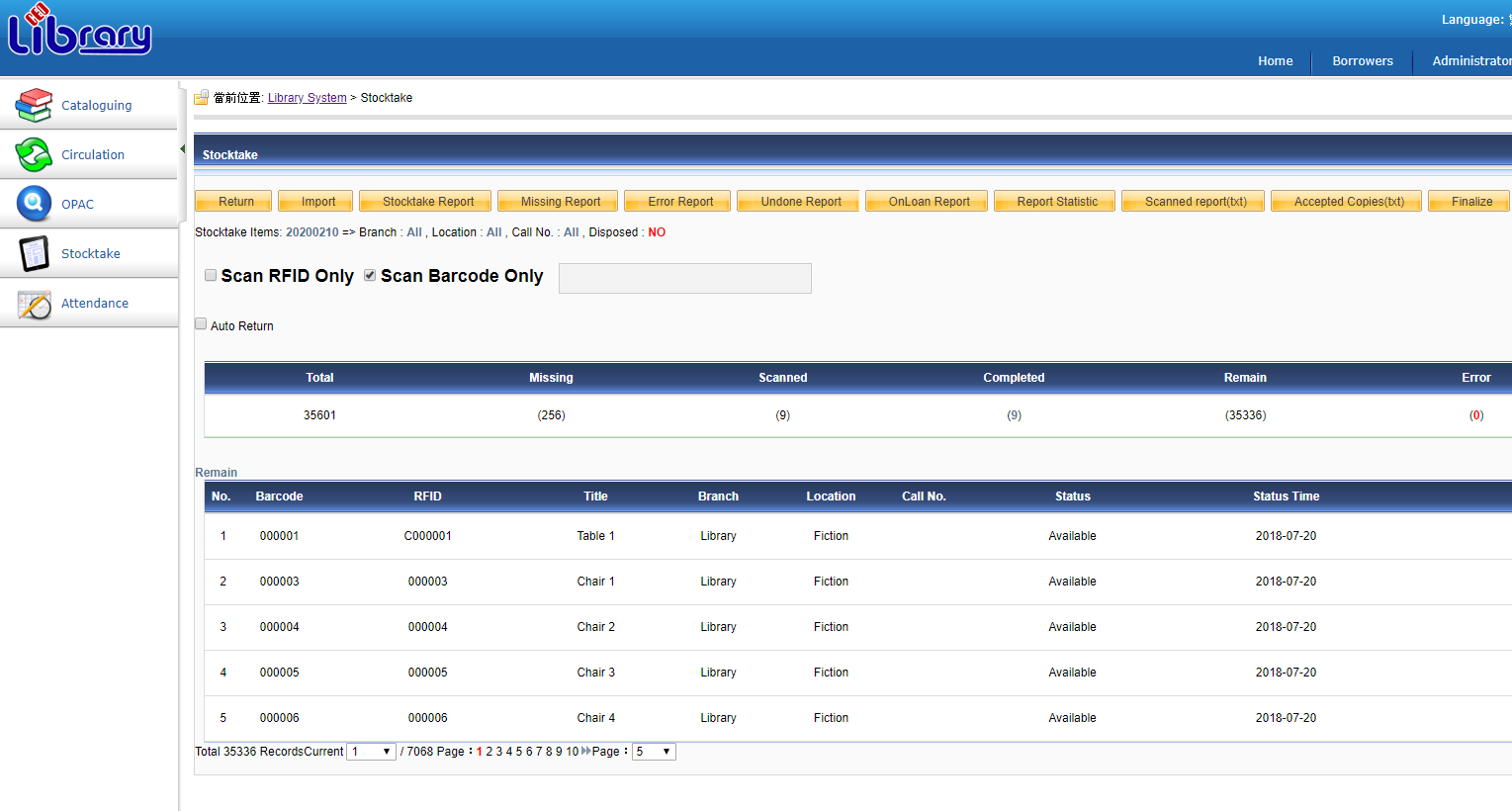The width and height of the screenshot is (1512, 811).
Task: Open the records-per-page dropdown
Action: tap(654, 752)
